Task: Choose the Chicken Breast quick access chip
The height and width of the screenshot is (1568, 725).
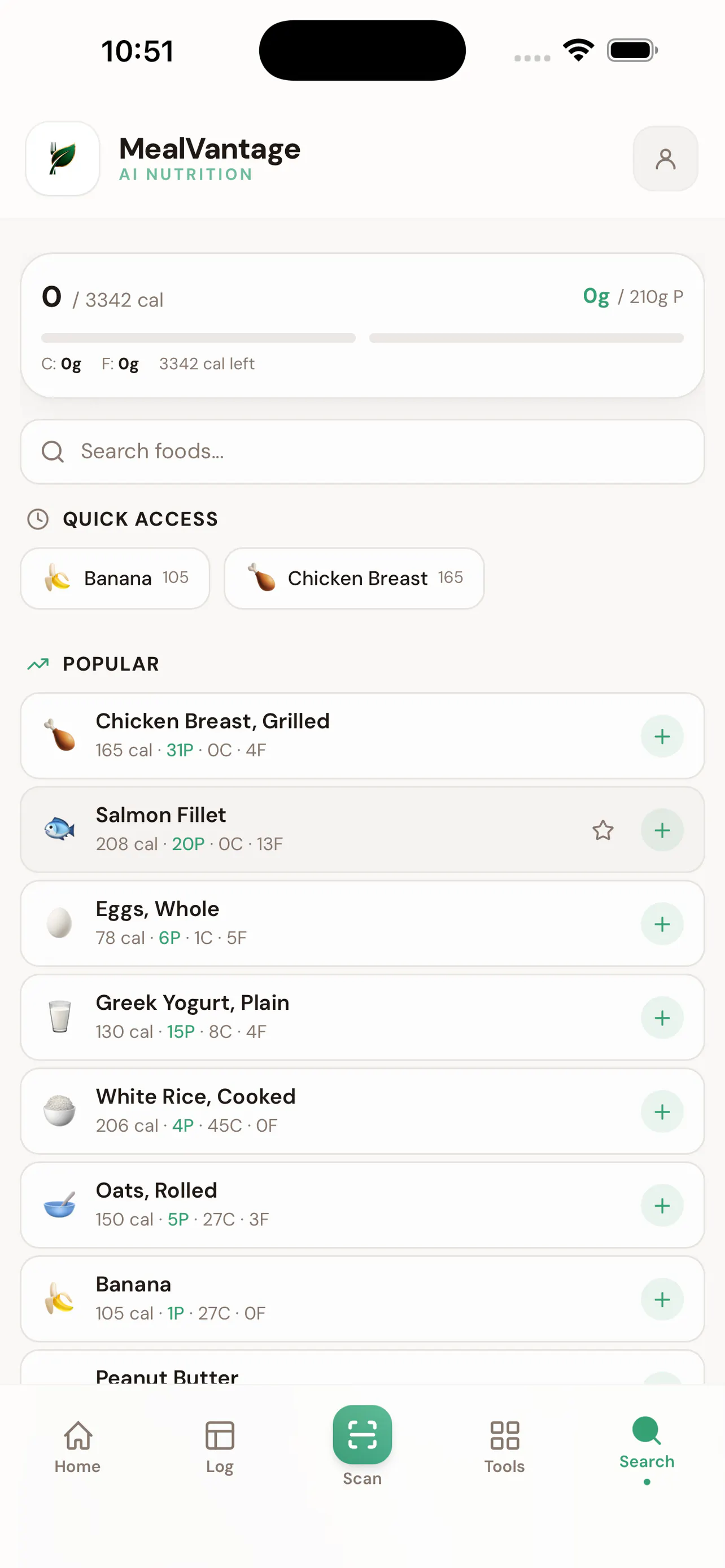Action: [353, 577]
